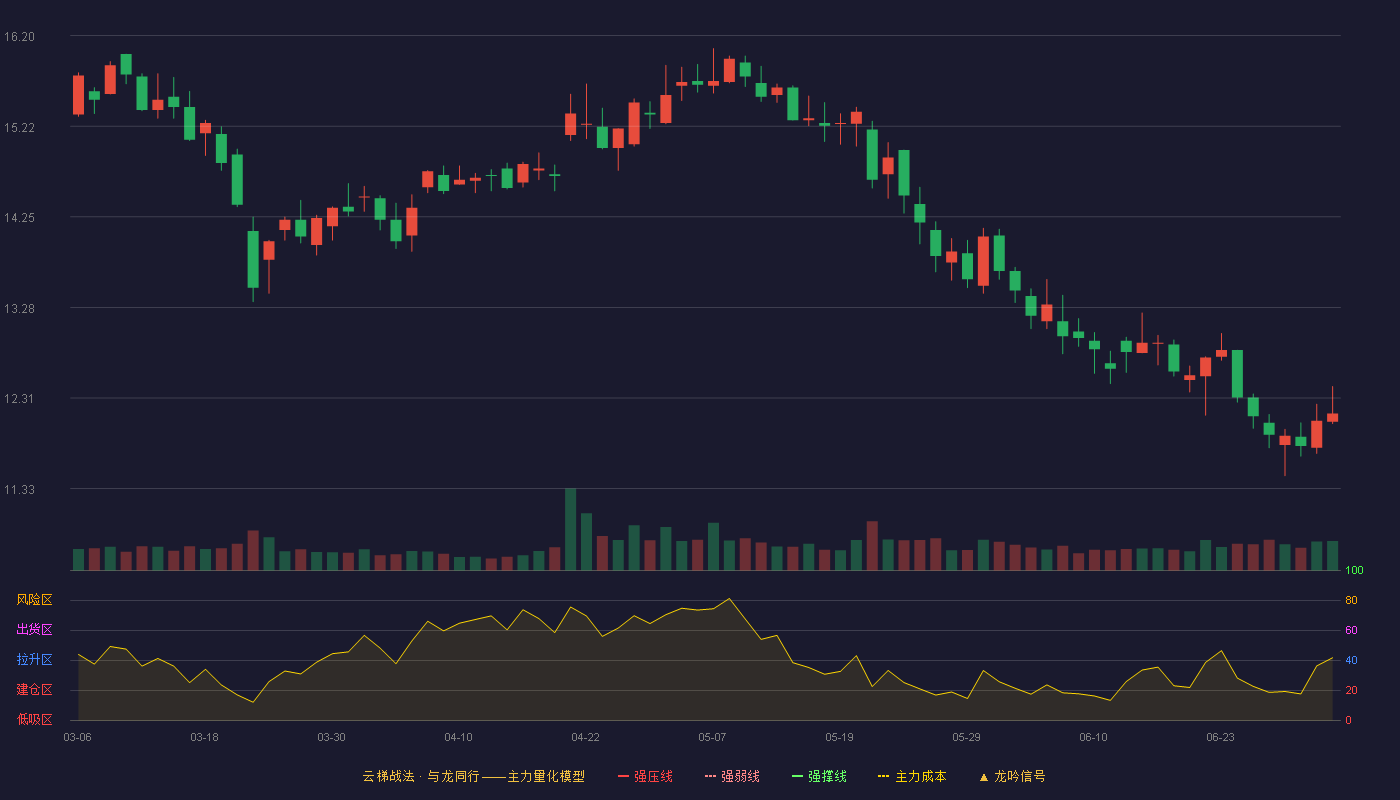Click the 05-29 date label
This screenshot has height=800, width=1400.
966,737
